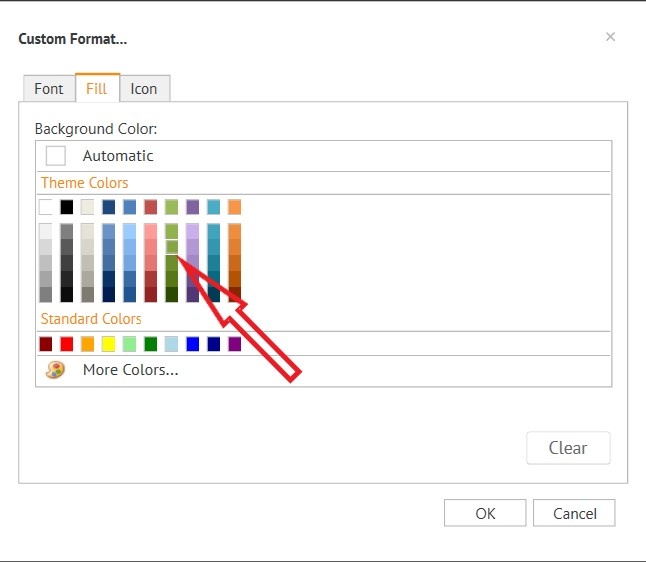Choose the red theme color swatch in top row
The width and height of the screenshot is (646, 562).
[151, 207]
